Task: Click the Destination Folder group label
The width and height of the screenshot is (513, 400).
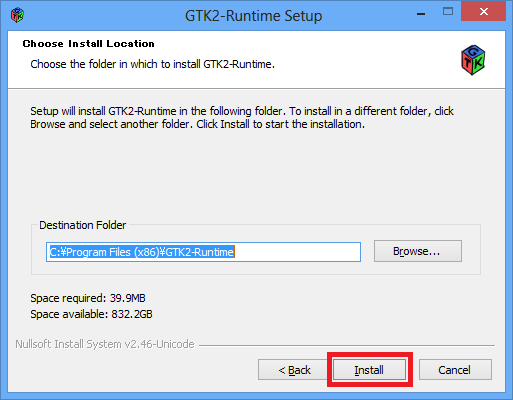Action: pos(83,225)
